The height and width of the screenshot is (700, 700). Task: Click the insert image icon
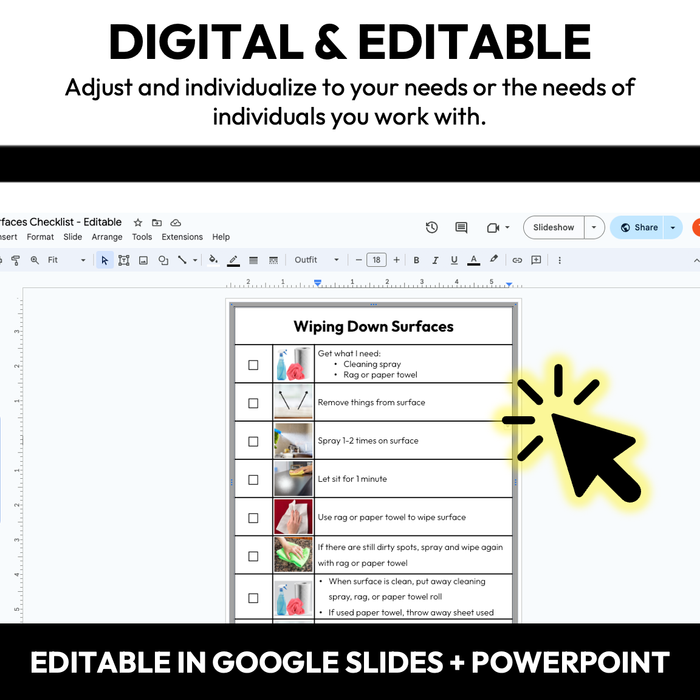143,260
